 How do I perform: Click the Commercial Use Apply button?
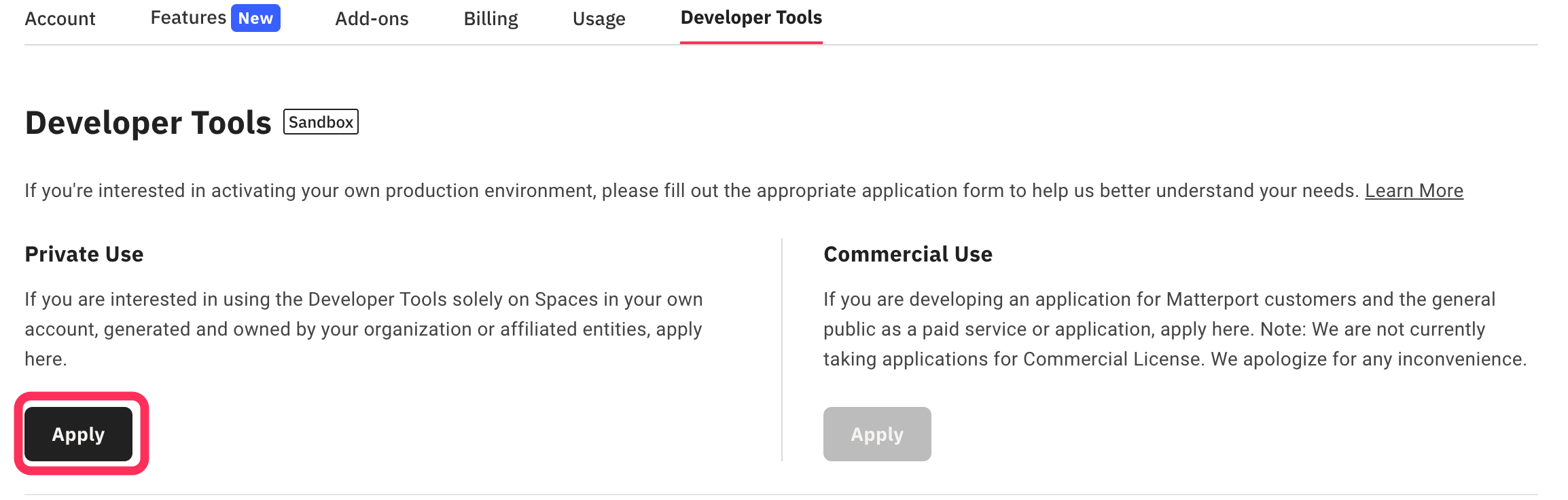[877, 434]
